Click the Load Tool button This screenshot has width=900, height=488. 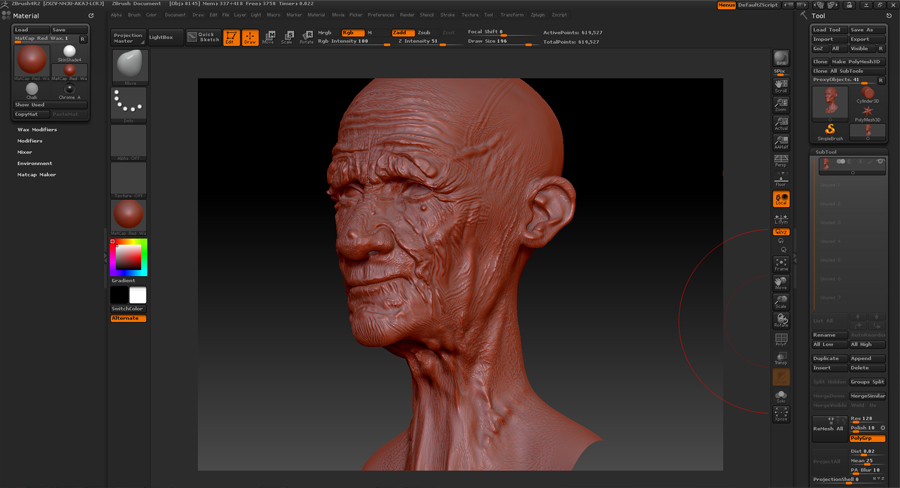click(829, 30)
